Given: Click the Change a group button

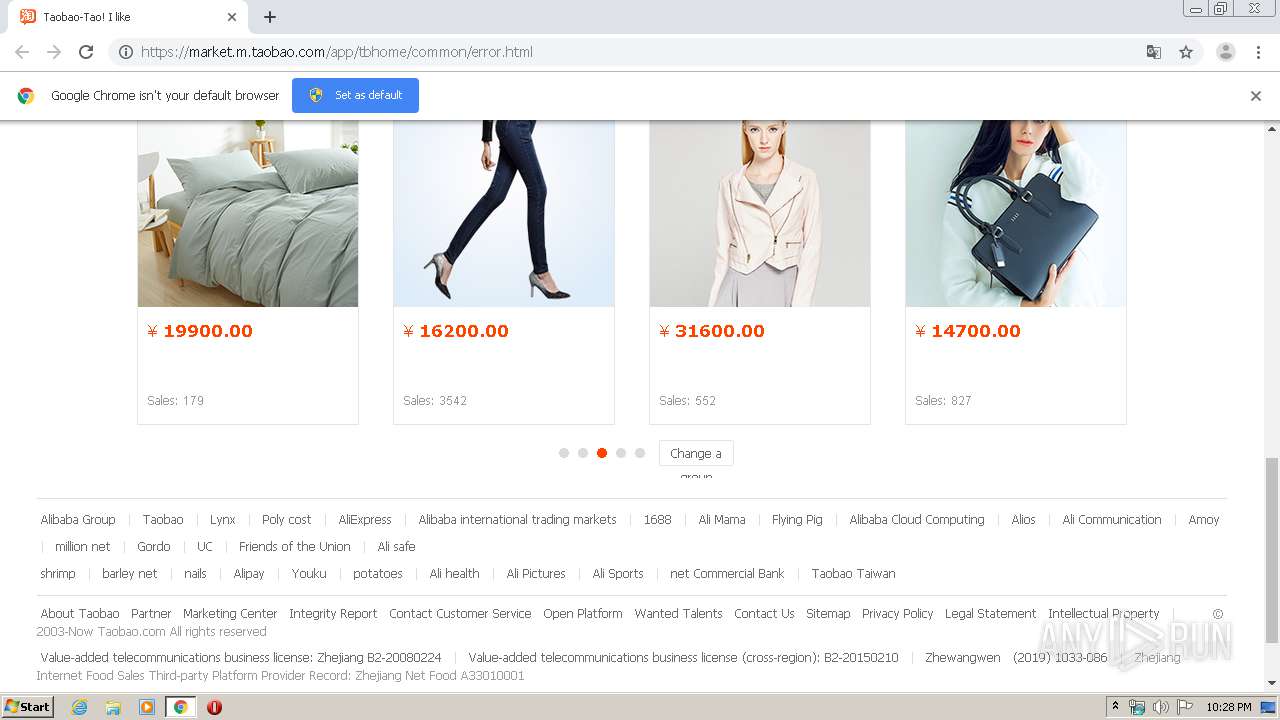Looking at the screenshot, I should click(x=696, y=453).
